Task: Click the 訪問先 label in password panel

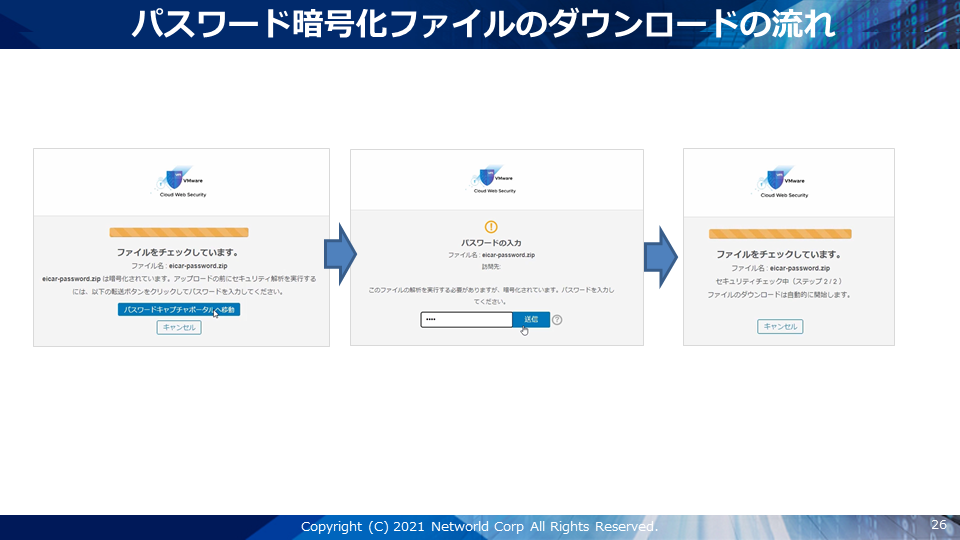Action: tap(491, 267)
